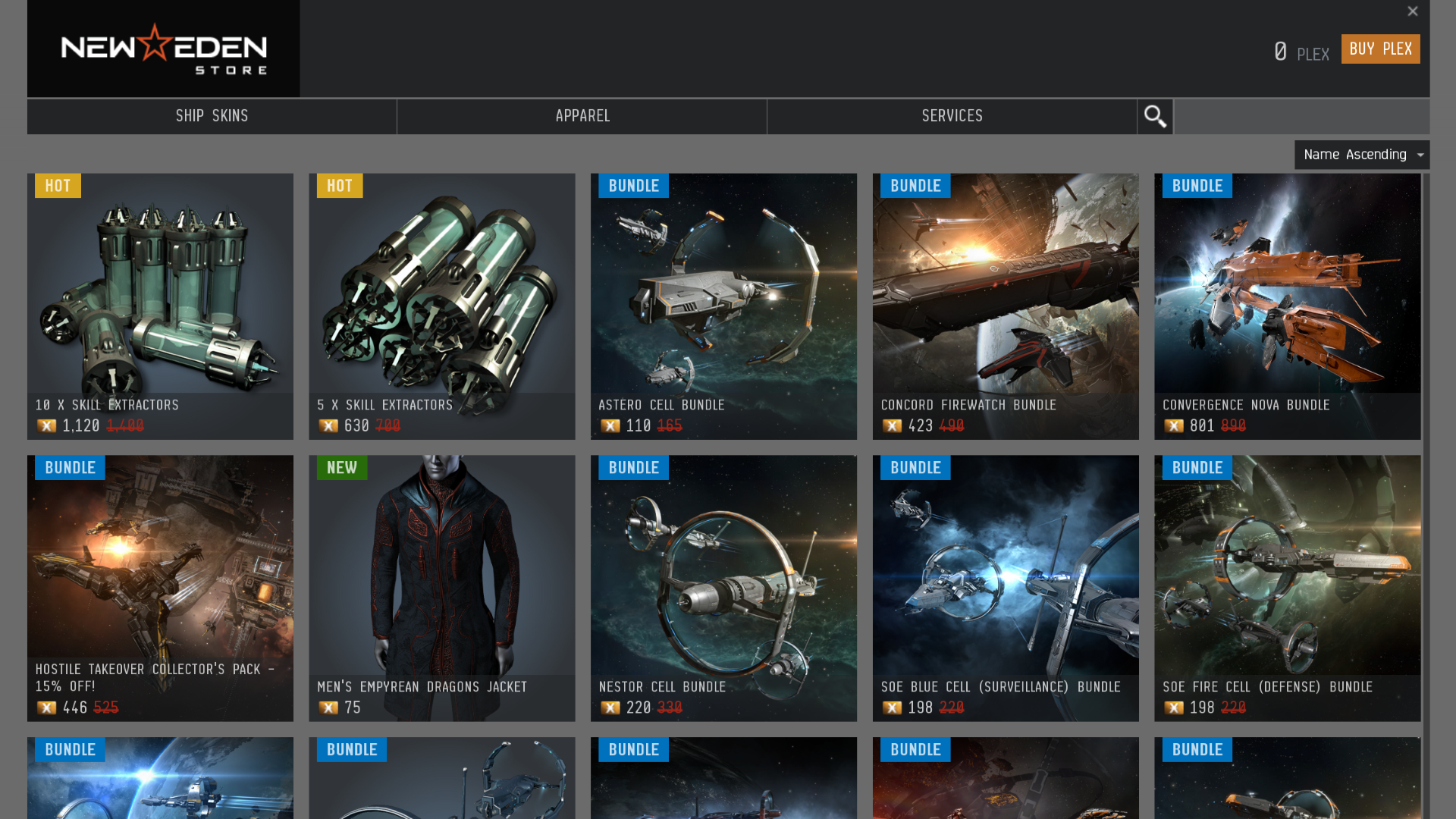Click PLEX icon on Nestor Cell Bundle
The image size is (1456, 819).
point(610,708)
